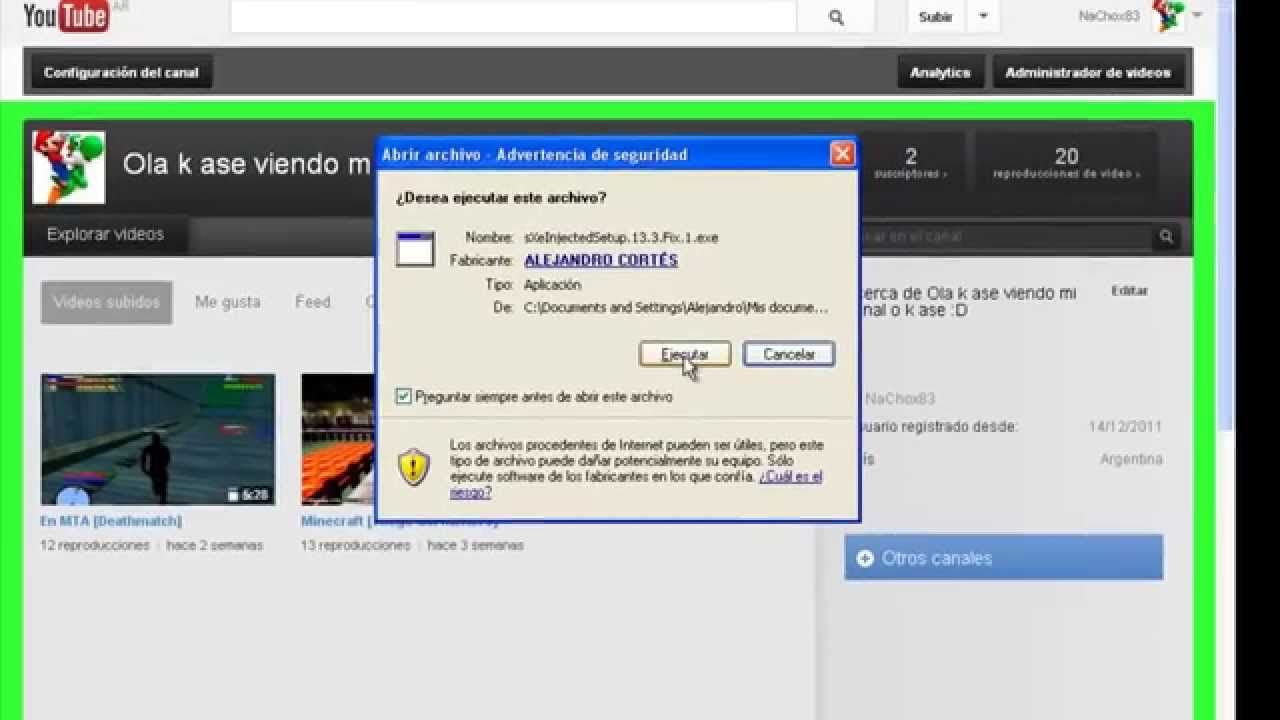The image size is (1280, 720).
Task: Expand the Otros canales section
Action: click(1003, 558)
